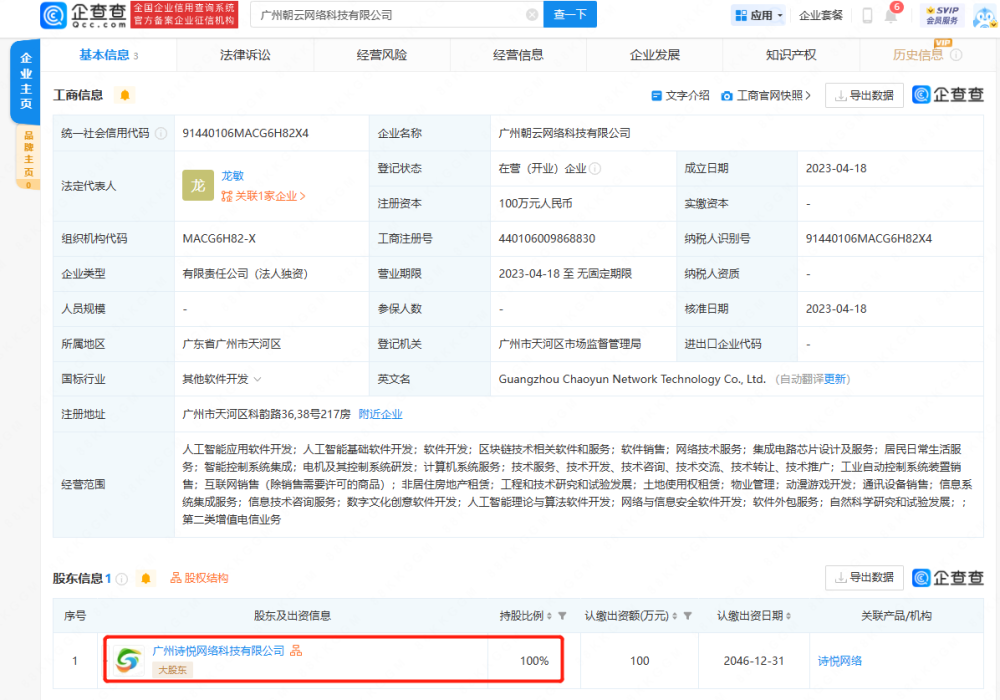Switch to the 经营风险 tab
The width and height of the screenshot is (1000, 700).
(382, 55)
